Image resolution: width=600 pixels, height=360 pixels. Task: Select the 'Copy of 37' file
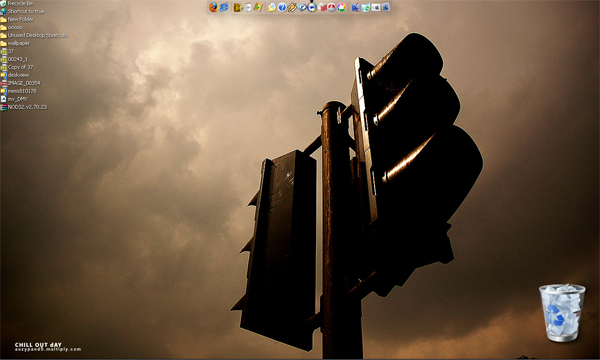click(x=17, y=67)
